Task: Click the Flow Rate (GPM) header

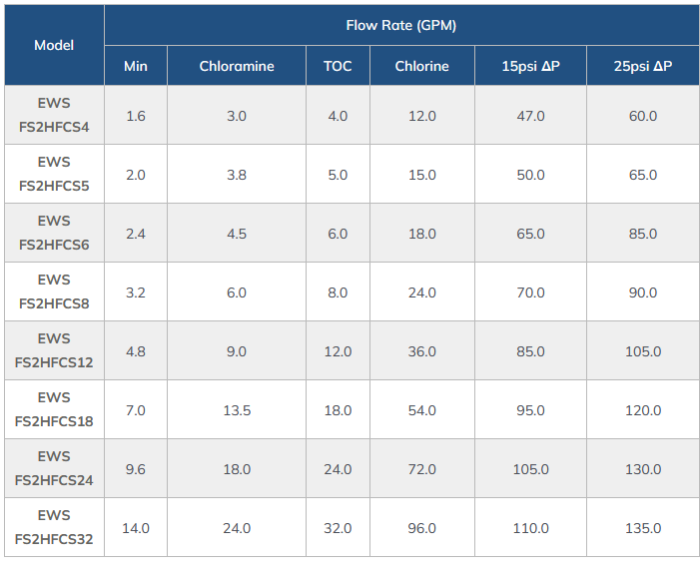Action: 401,26
